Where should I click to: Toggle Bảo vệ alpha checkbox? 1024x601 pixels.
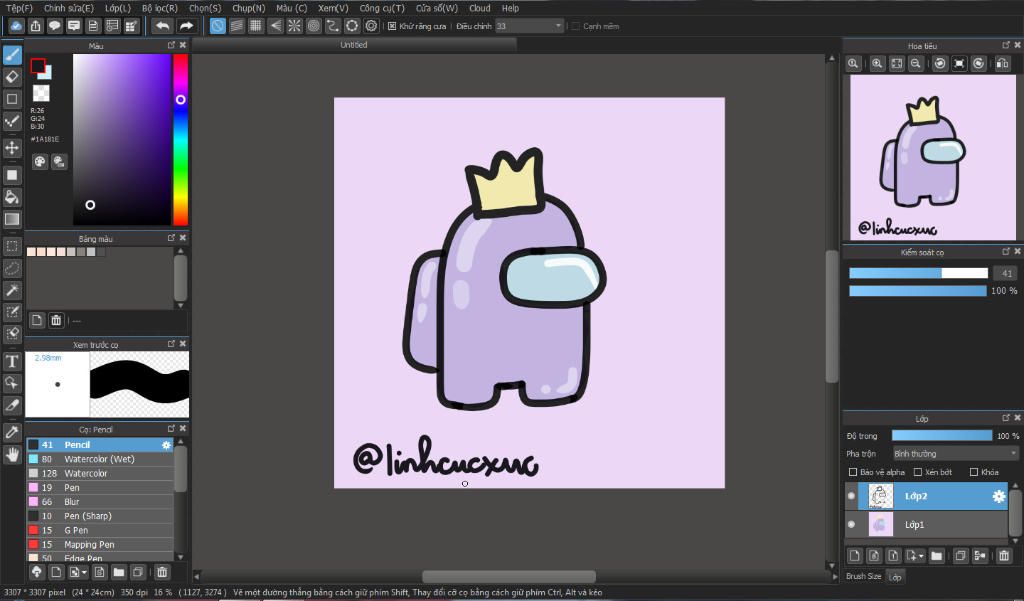coord(852,472)
